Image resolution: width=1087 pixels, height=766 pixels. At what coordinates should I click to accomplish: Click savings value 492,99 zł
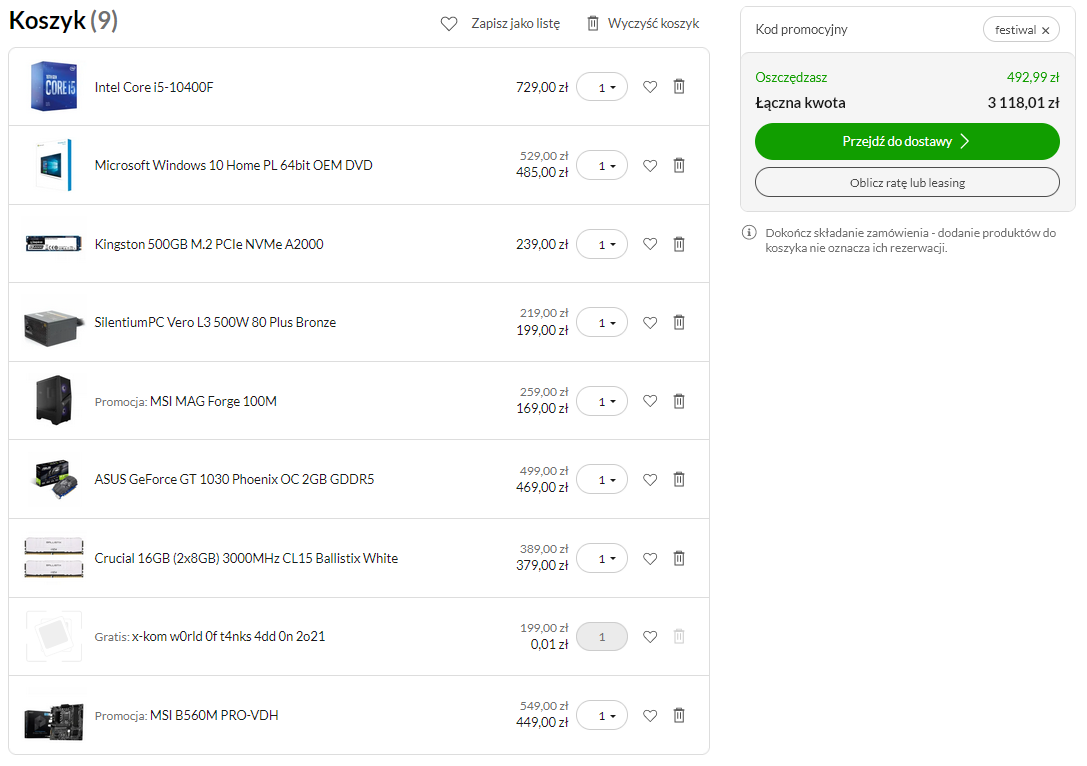1033,78
